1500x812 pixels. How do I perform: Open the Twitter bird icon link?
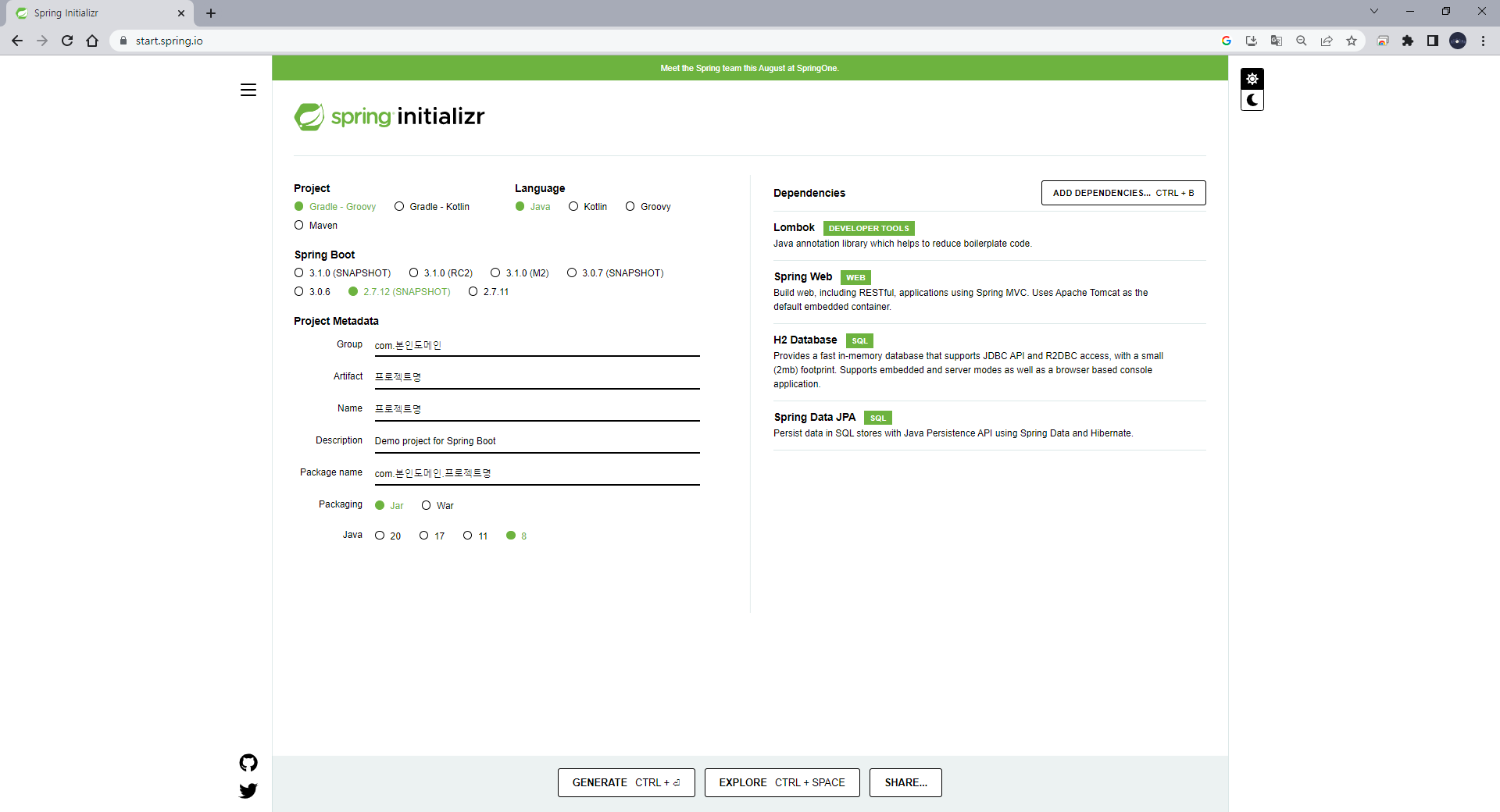[248, 791]
